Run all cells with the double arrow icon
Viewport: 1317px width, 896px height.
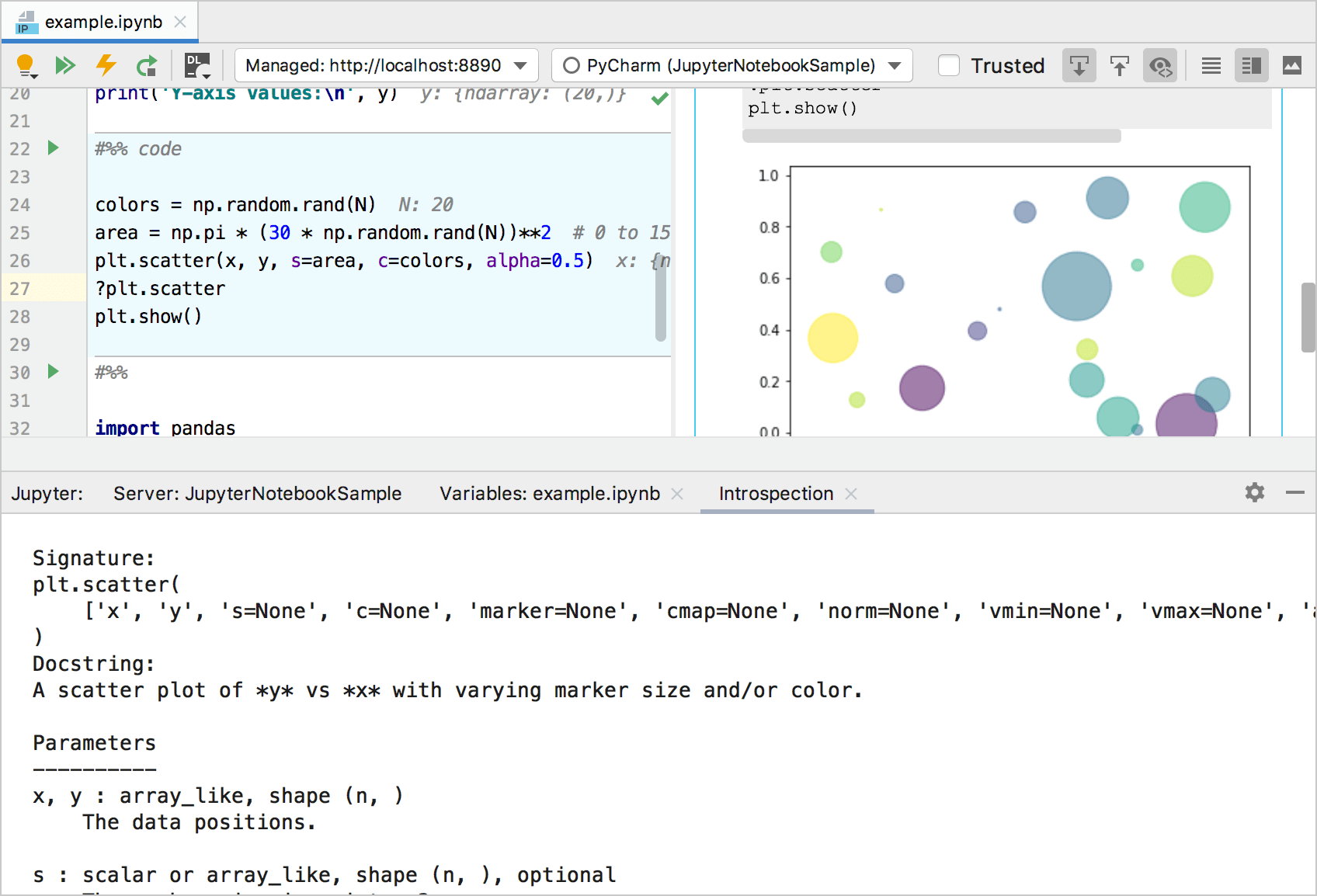[x=66, y=65]
